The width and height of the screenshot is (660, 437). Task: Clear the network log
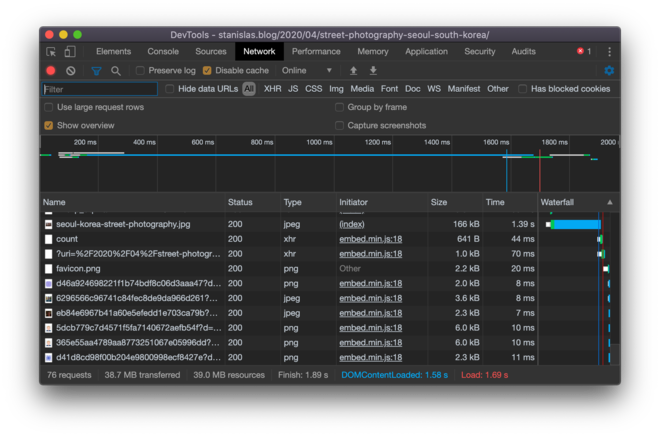[x=71, y=71]
